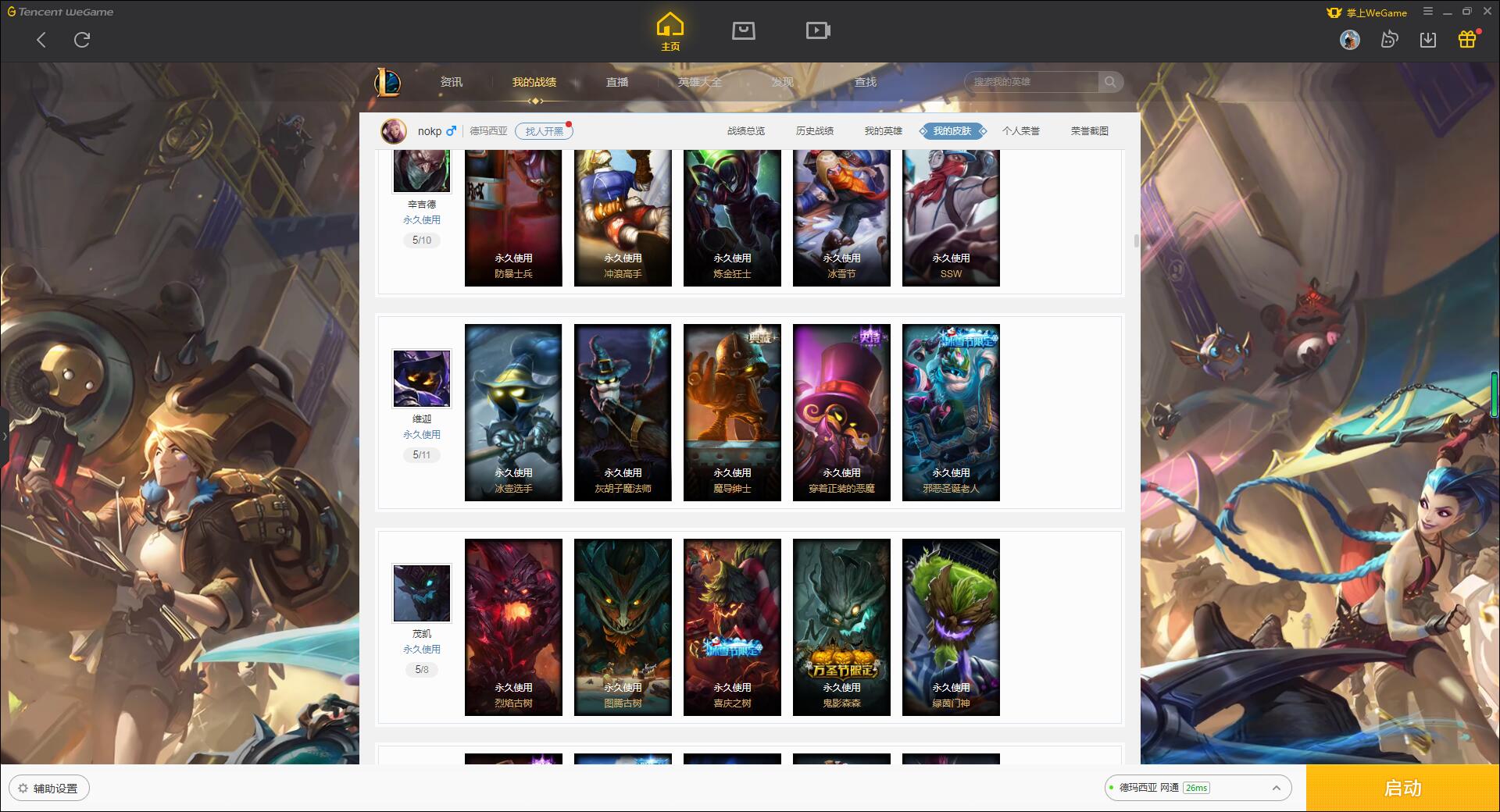Click the page scrollbar thumb
The height and width of the screenshot is (812, 1500).
(x=1136, y=240)
